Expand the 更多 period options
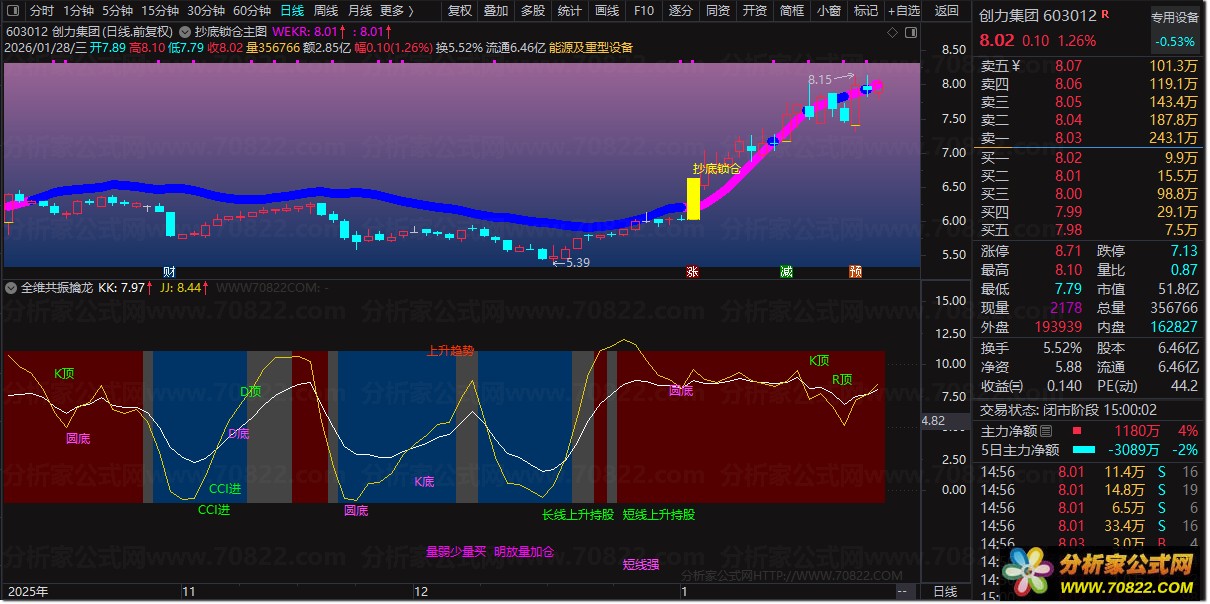Screen dimensions: 1210x604 click(397, 11)
